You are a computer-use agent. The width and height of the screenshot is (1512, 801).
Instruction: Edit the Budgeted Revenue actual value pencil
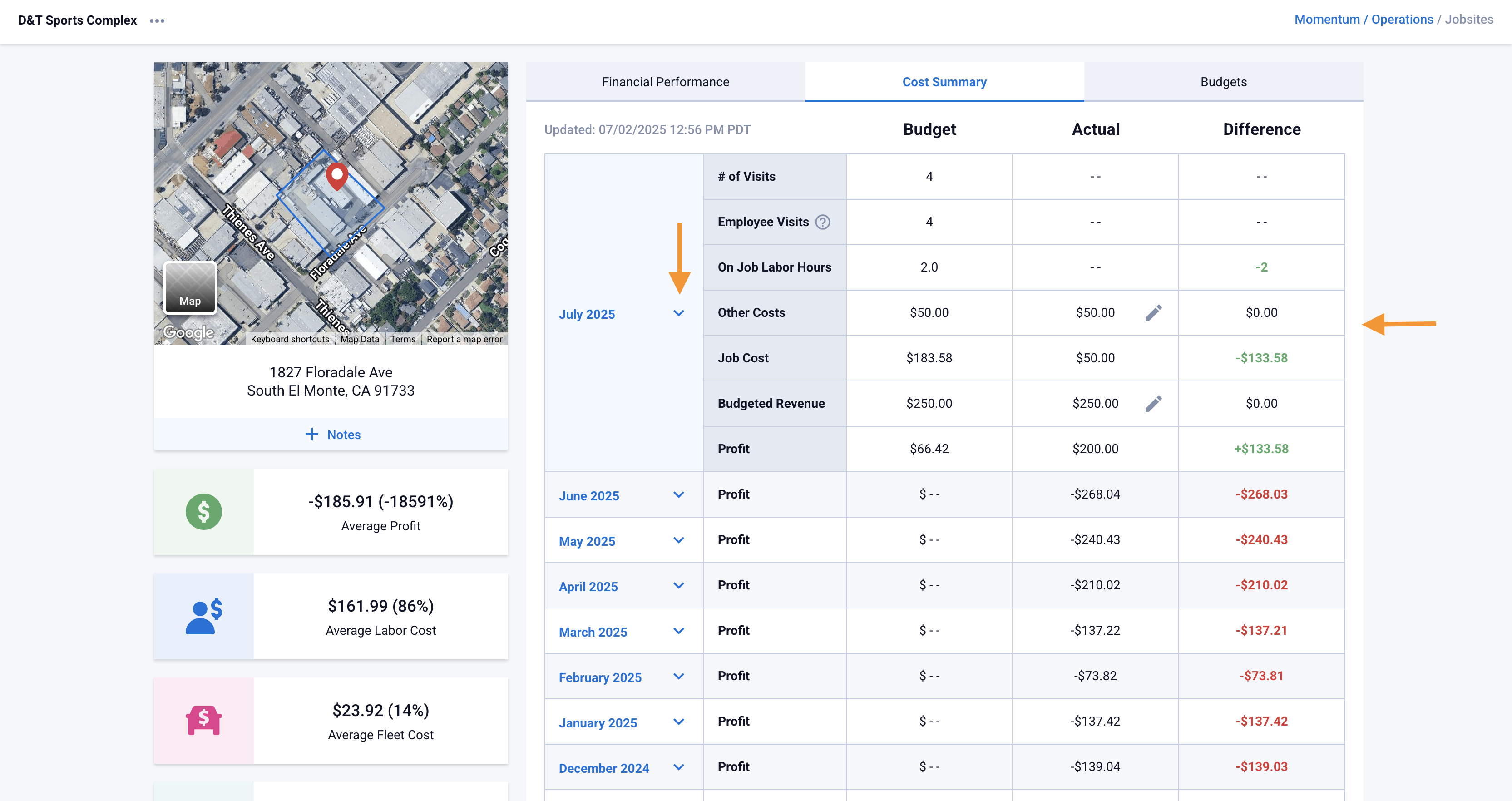[1153, 404]
